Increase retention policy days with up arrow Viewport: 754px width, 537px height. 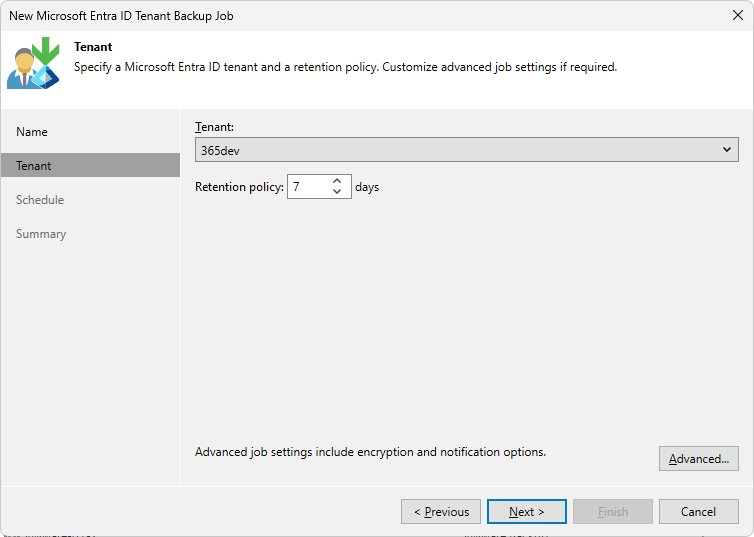point(337,181)
